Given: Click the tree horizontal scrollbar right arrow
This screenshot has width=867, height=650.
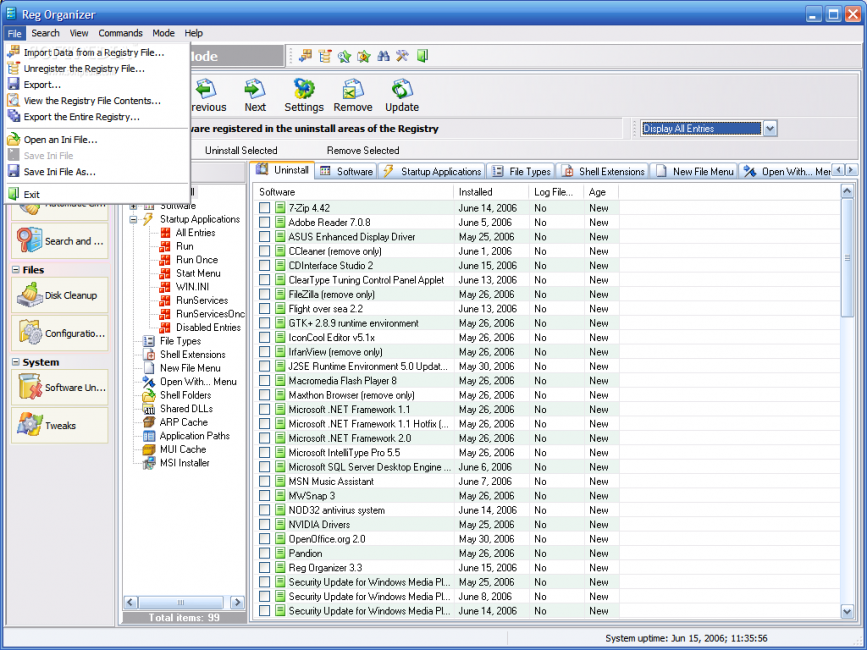Looking at the screenshot, I should (x=237, y=602).
